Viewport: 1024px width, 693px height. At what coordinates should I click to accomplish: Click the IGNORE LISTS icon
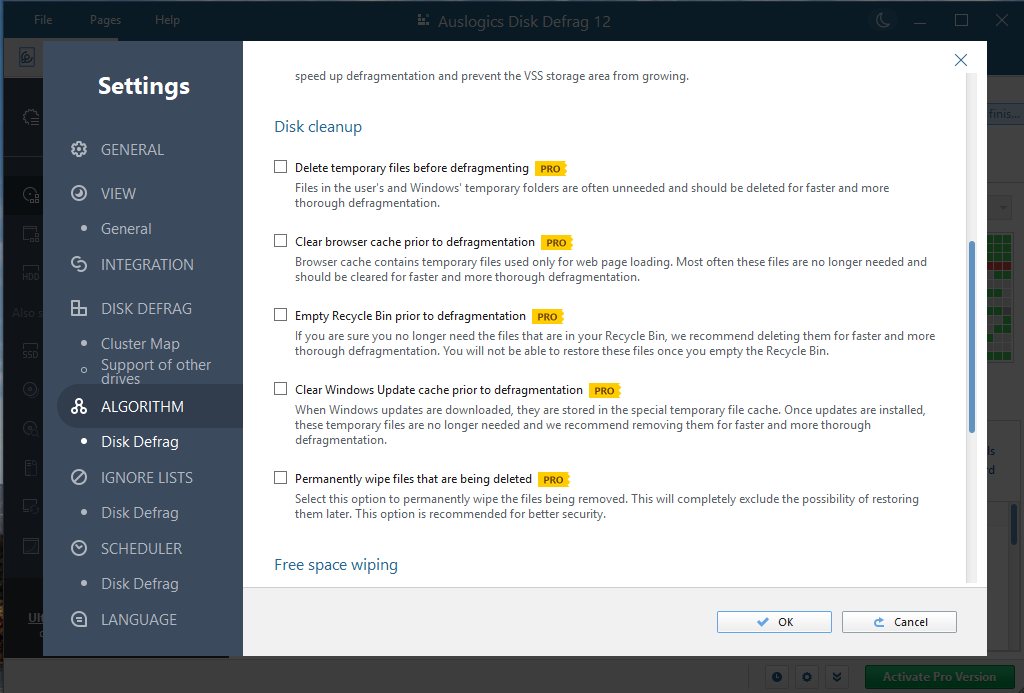79,478
